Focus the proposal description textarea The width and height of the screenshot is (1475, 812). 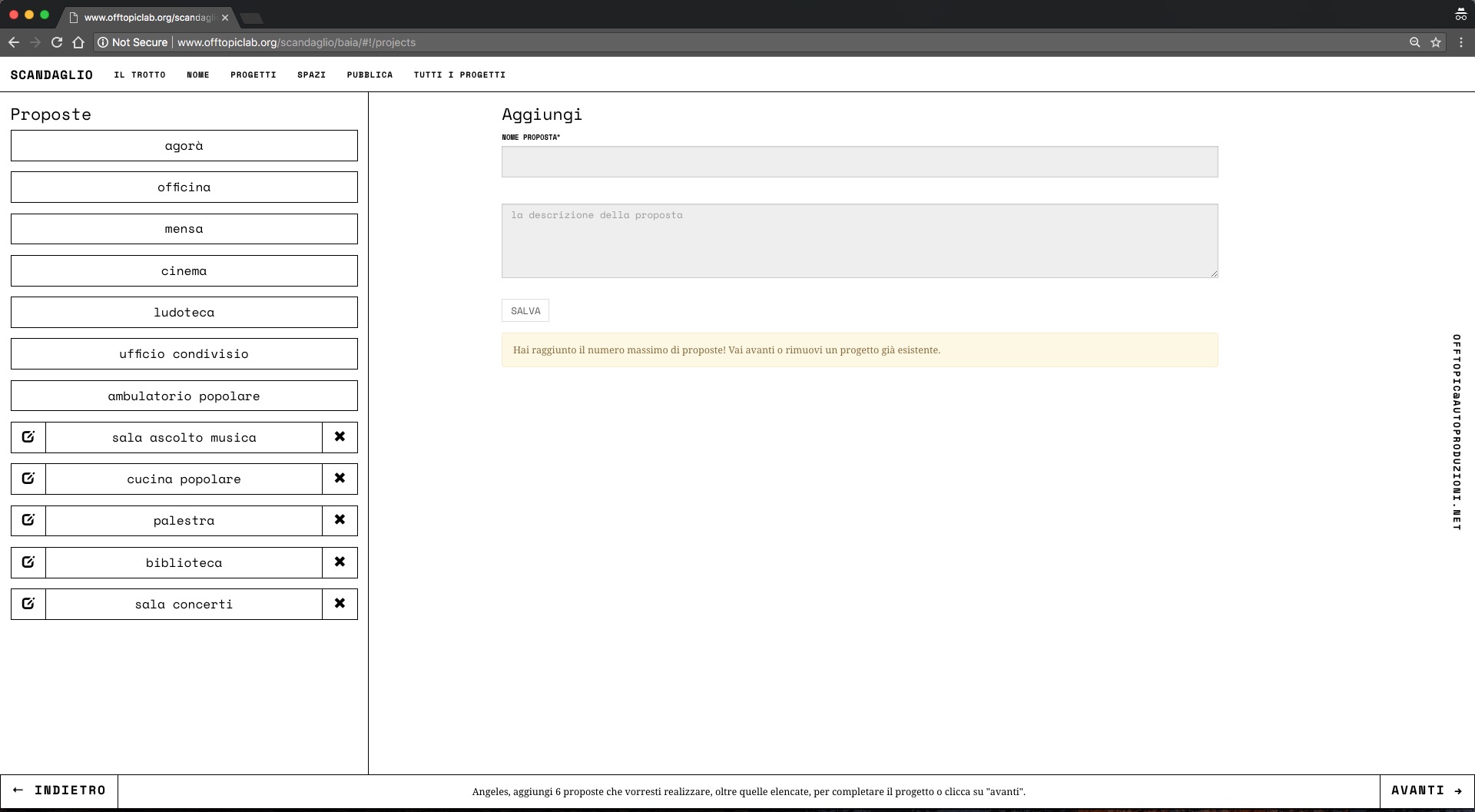860,240
